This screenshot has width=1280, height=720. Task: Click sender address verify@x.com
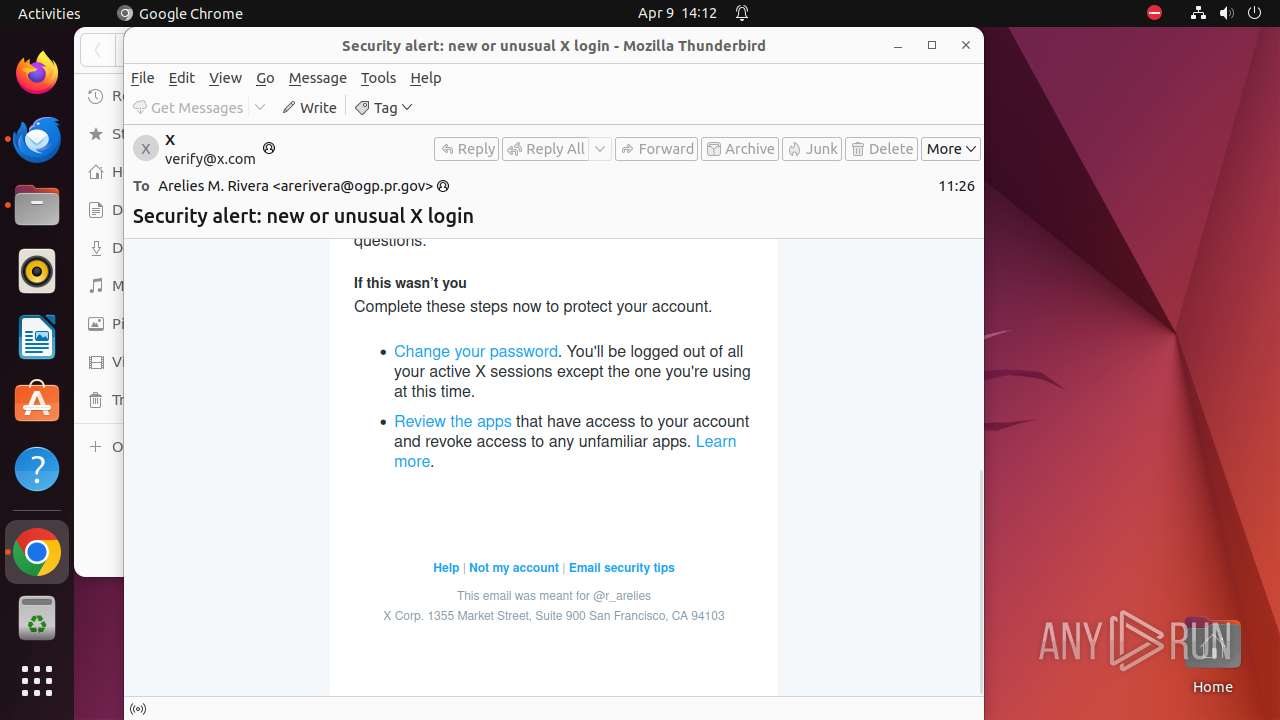210,158
